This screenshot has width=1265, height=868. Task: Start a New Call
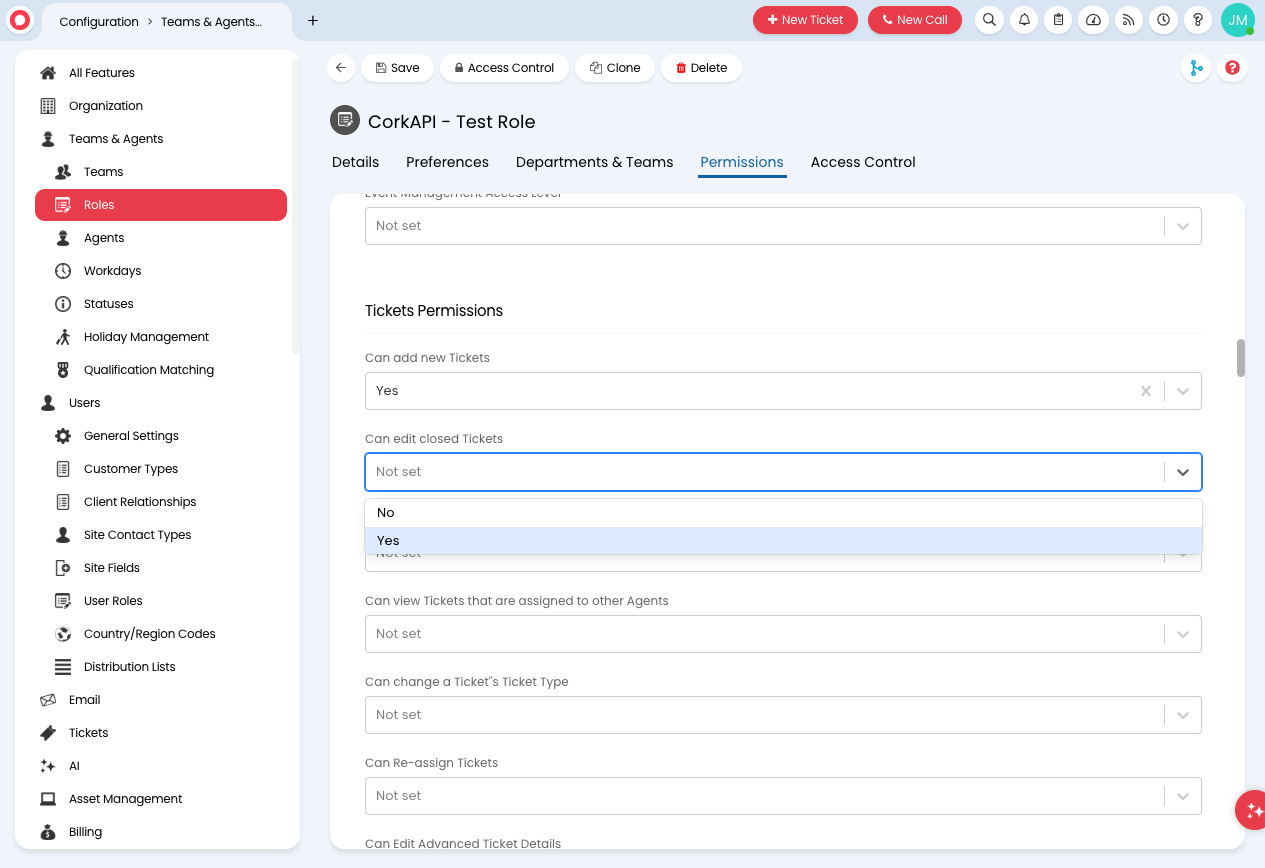click(915, 20)
